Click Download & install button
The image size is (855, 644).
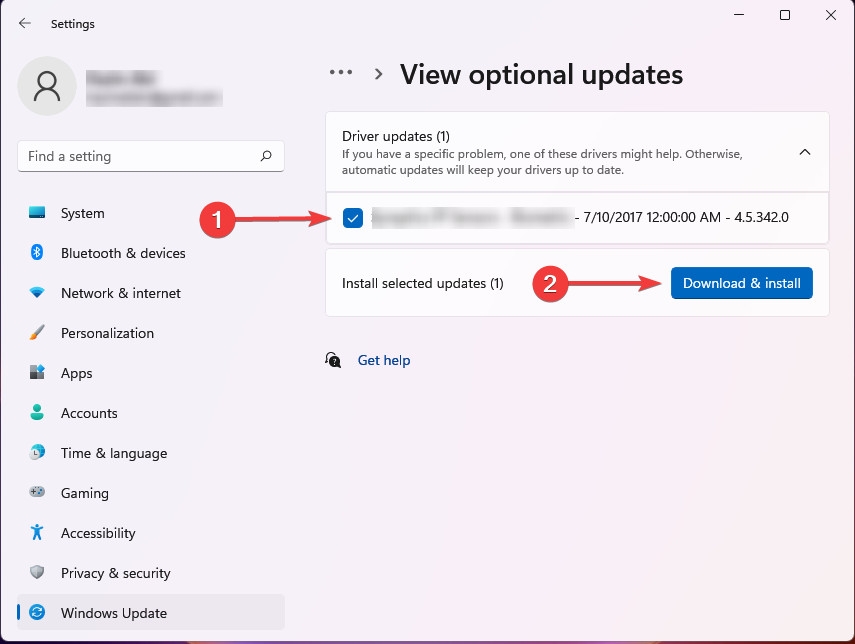[742, 283]
